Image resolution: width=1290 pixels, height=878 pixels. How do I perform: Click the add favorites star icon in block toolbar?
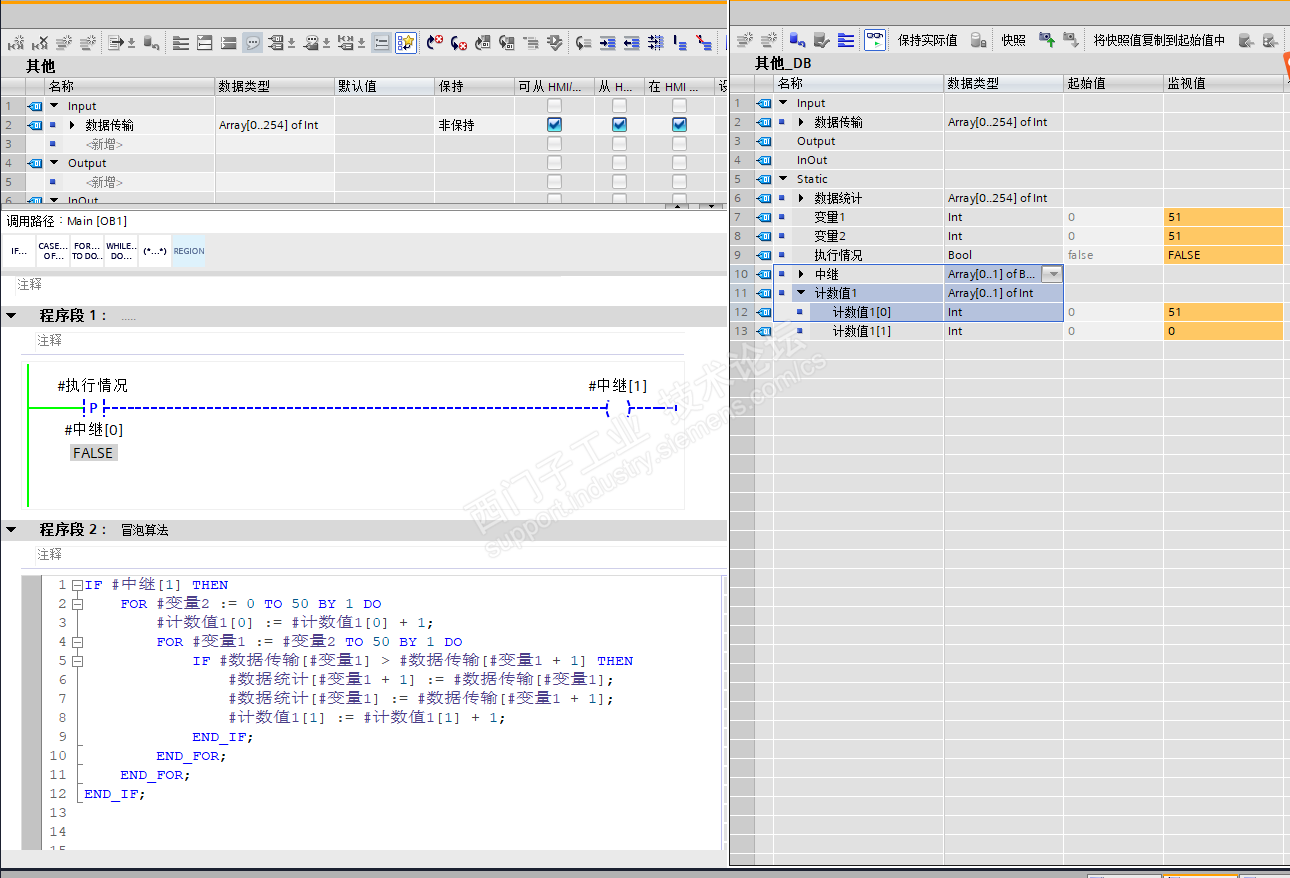click(x=406, y=43)
